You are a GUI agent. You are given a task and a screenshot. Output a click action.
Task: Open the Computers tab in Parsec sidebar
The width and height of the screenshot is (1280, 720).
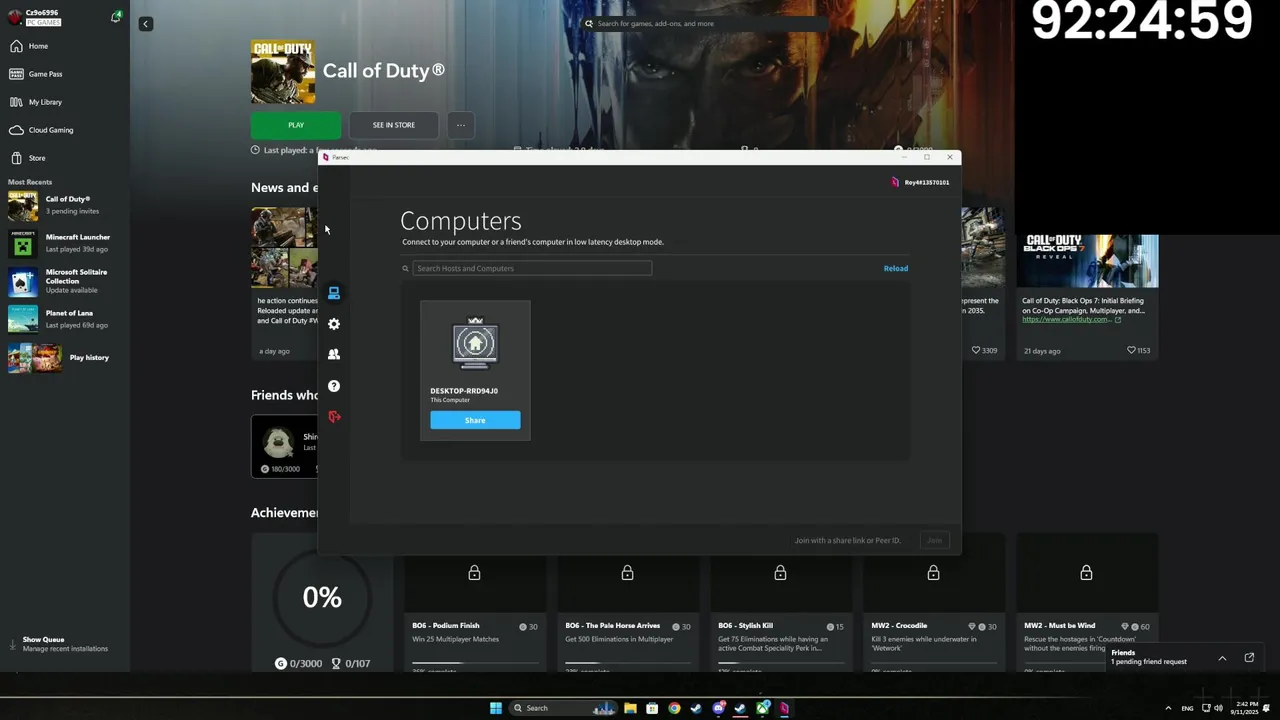[334, 293]
